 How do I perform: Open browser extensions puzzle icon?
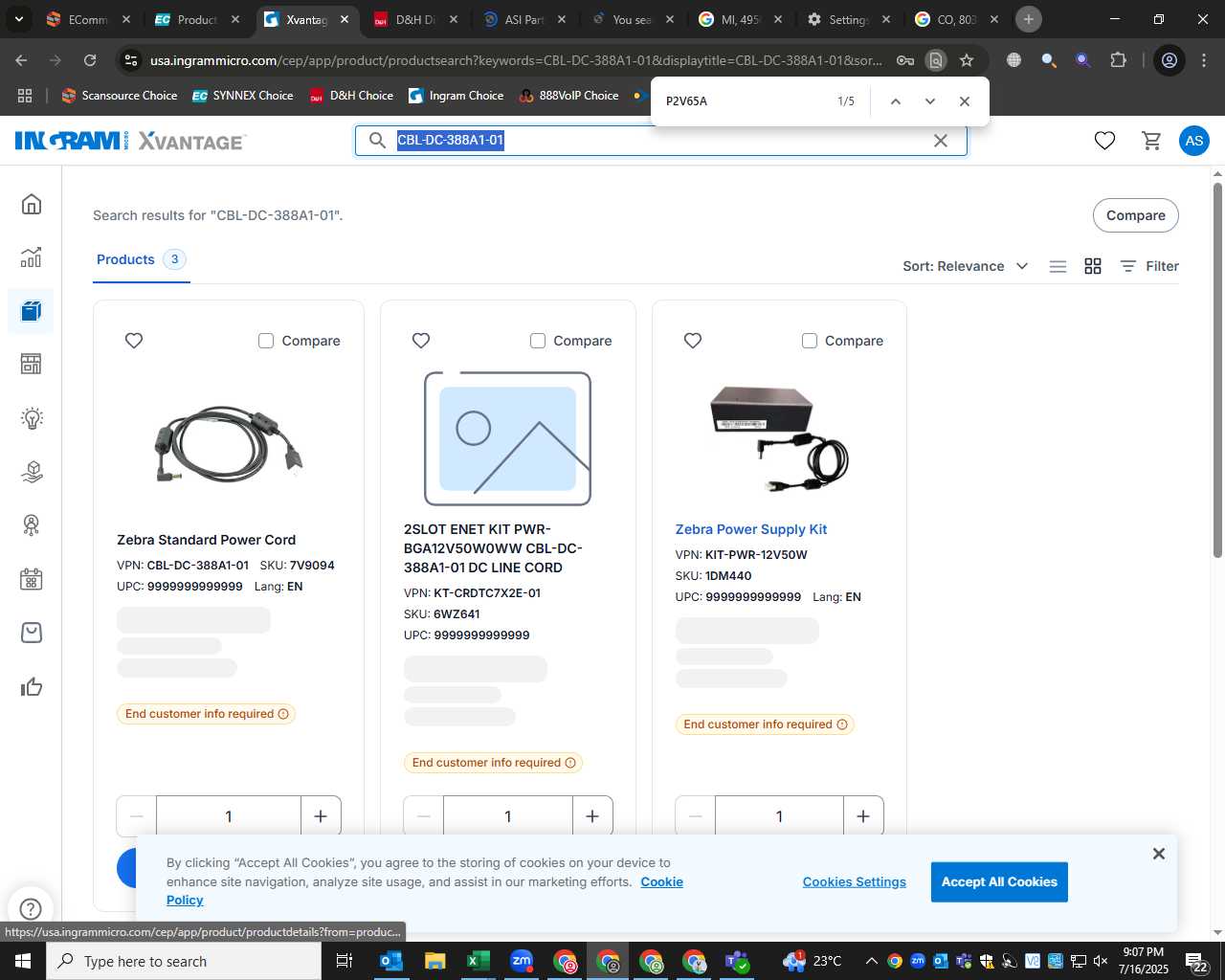click(x=1118, y=60)
